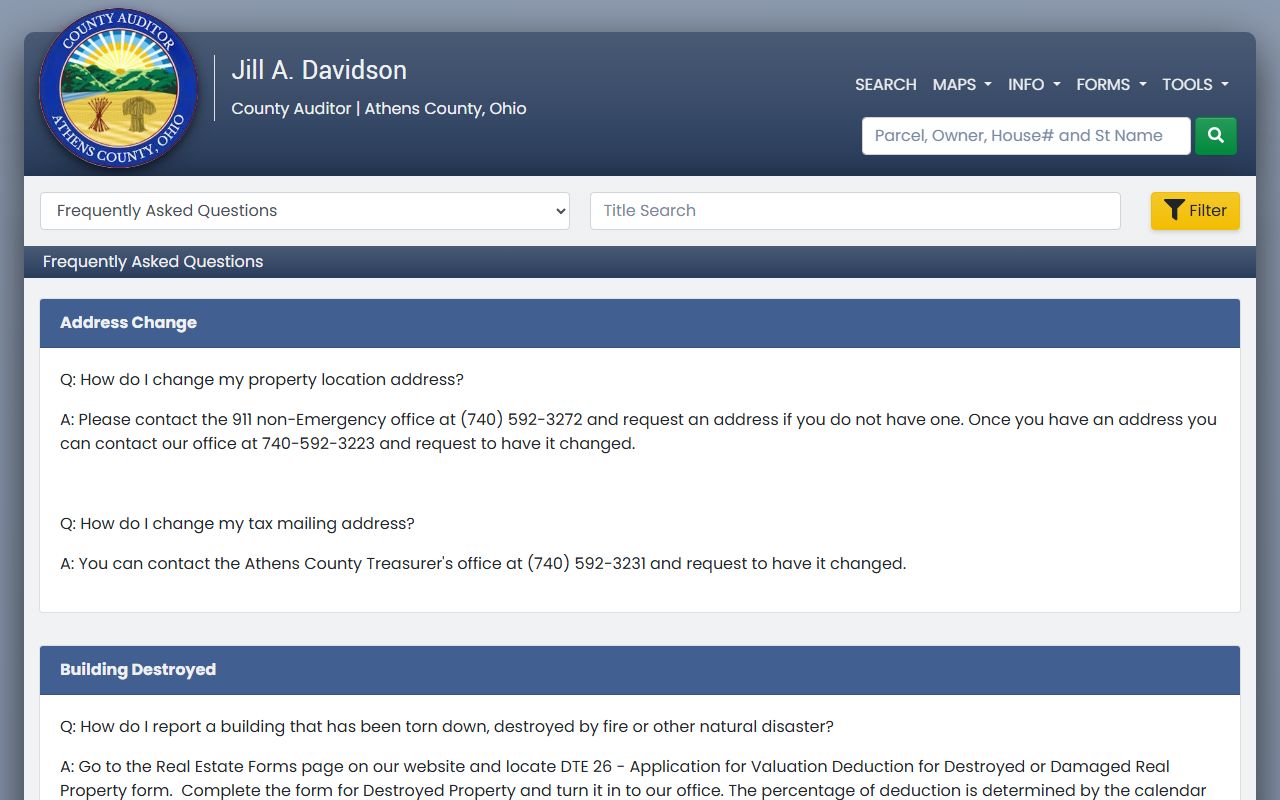Click into the Title Search field
Screen dimensions: 1280x800
click(x=854, y=211)
